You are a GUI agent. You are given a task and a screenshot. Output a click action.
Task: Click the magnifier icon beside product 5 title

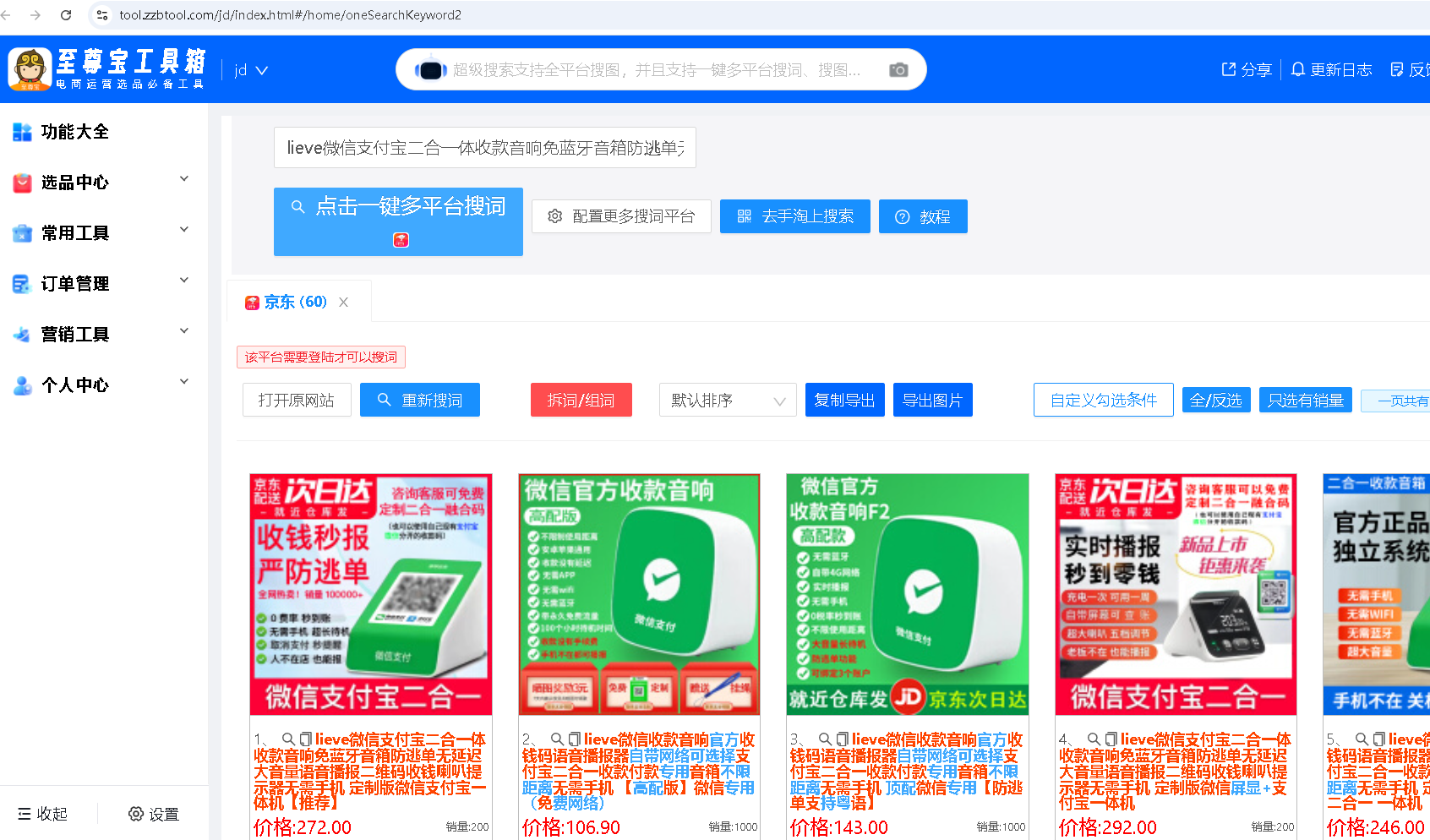click(x=1362, y=739)
